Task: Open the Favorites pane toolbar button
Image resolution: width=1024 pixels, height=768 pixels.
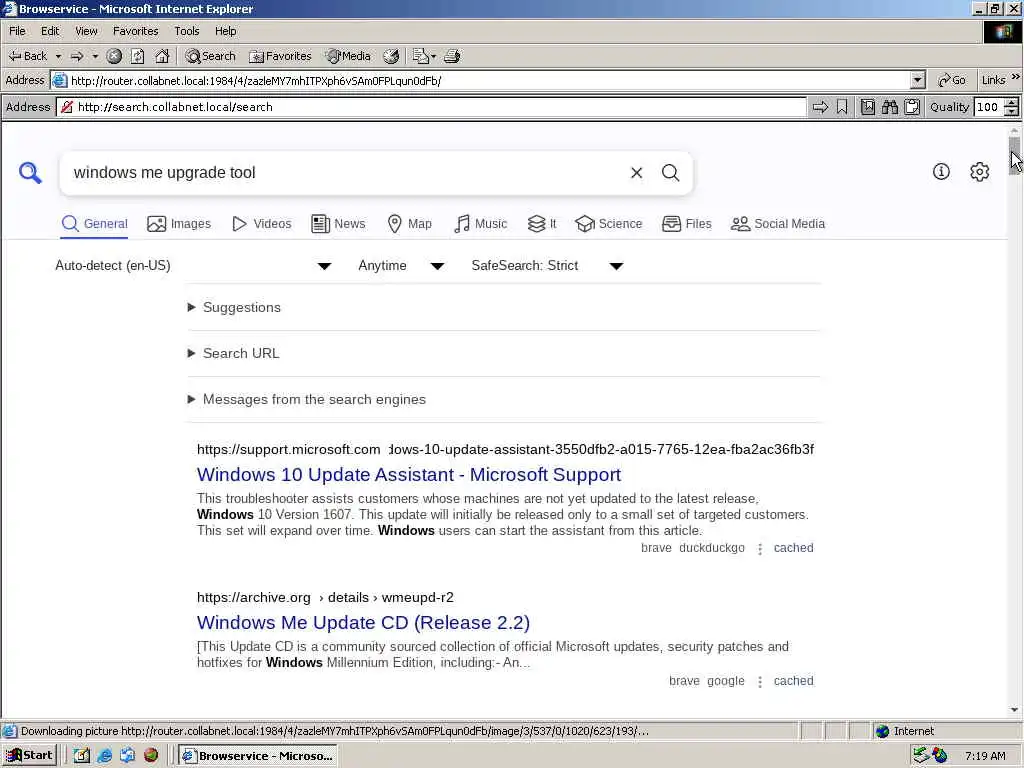Action: pos(281,56)
